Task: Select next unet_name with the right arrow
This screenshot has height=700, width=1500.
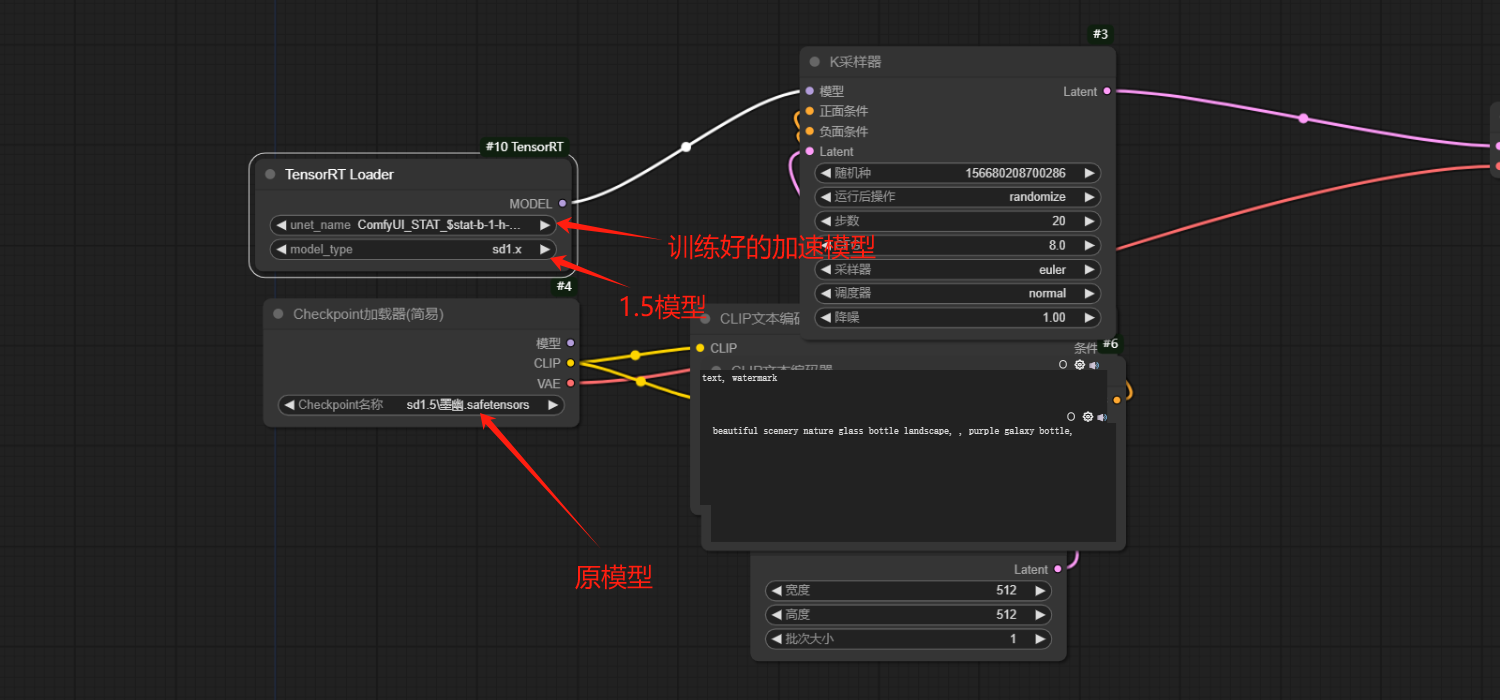Action: pyautogui.click(x=545, y=225)
